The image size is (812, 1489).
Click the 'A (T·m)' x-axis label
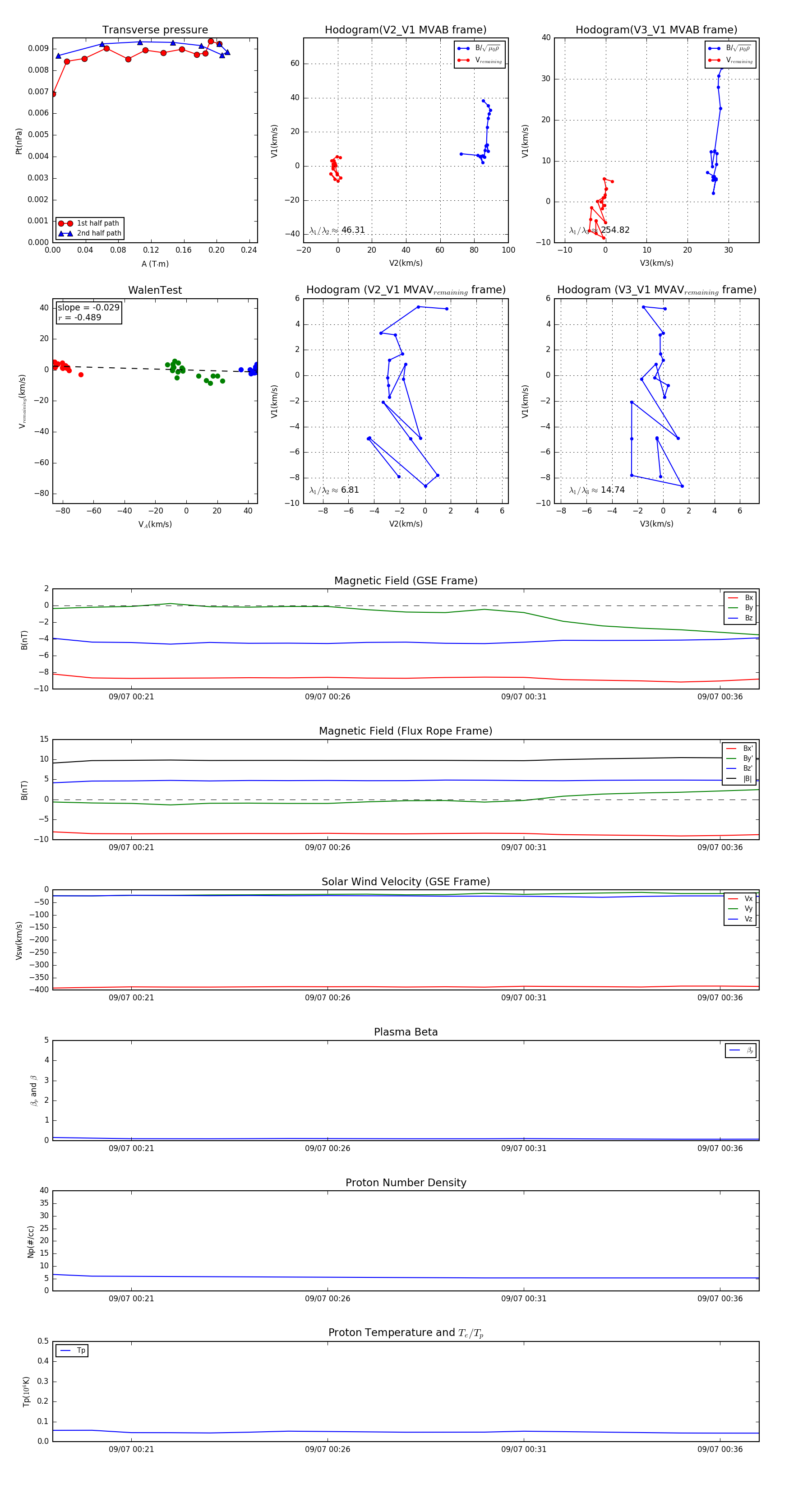155,264
